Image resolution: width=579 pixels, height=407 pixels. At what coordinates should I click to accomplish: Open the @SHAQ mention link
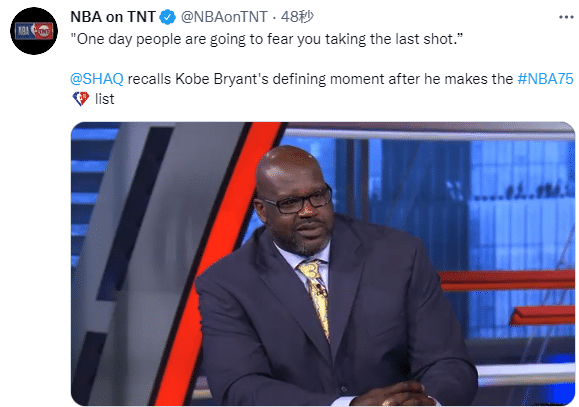[x=97, y=79]
